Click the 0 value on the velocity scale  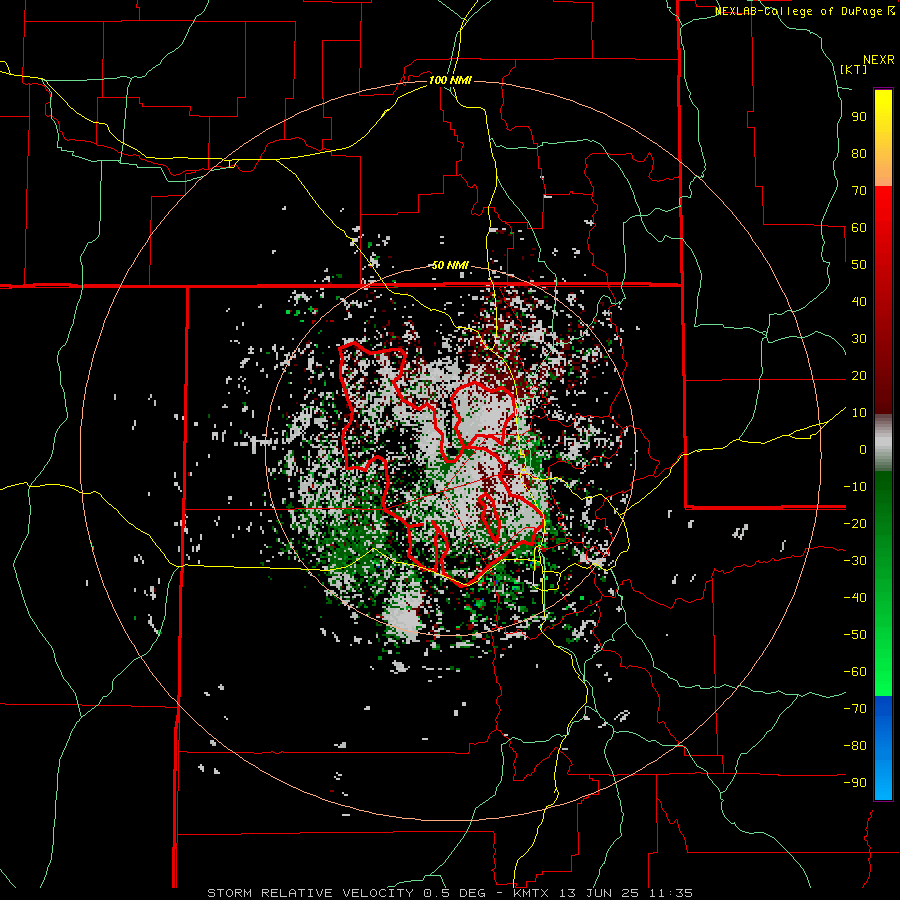tap(863, 449)
